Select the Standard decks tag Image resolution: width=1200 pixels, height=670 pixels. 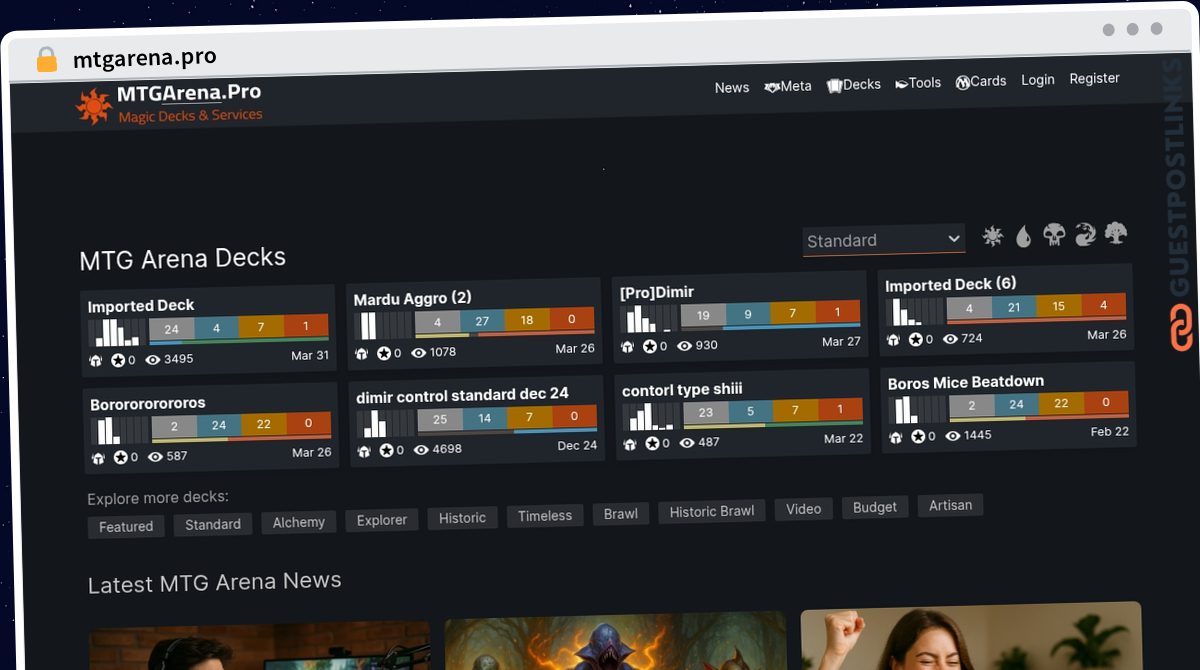click(213, 525)
